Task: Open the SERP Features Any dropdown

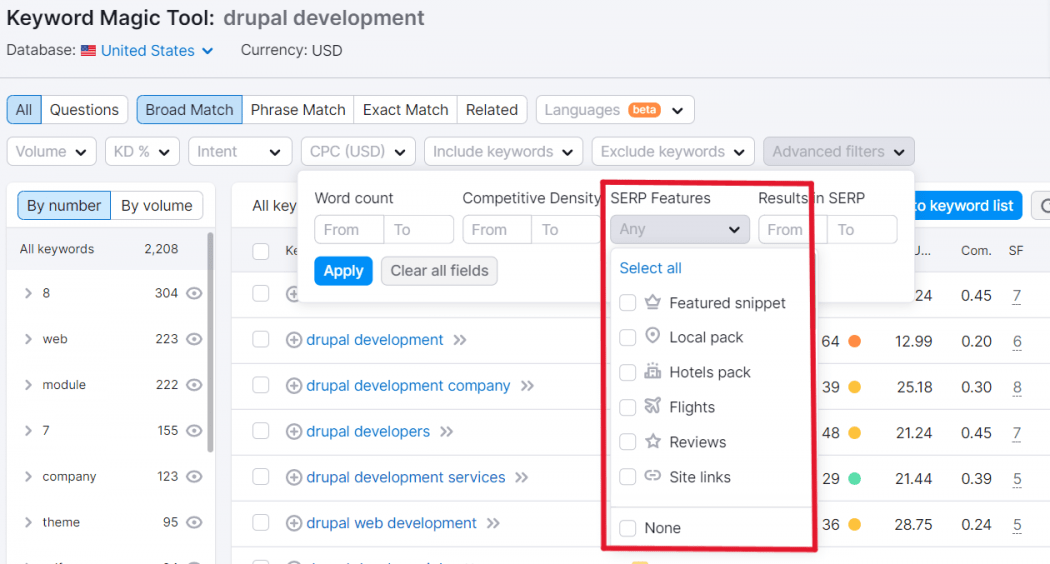Action: (x=680, y=229)
